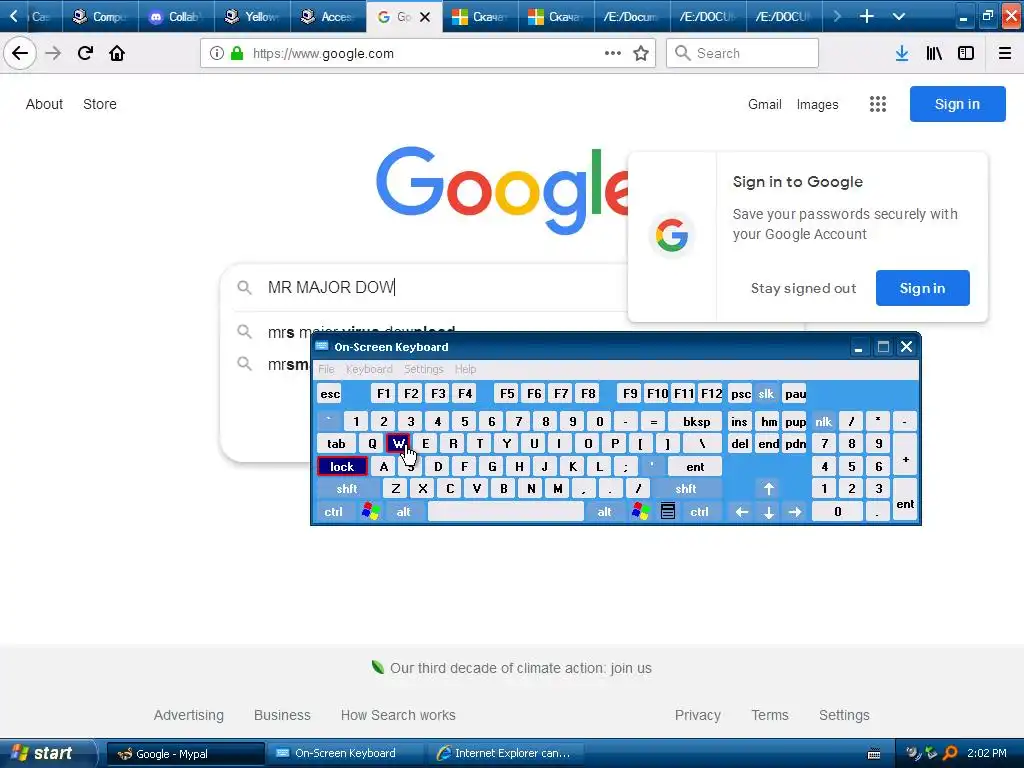The height and width of the screenshot is (768, 1024).
Task: Click top-right blue Sign in button
Action: click(957, 104)
